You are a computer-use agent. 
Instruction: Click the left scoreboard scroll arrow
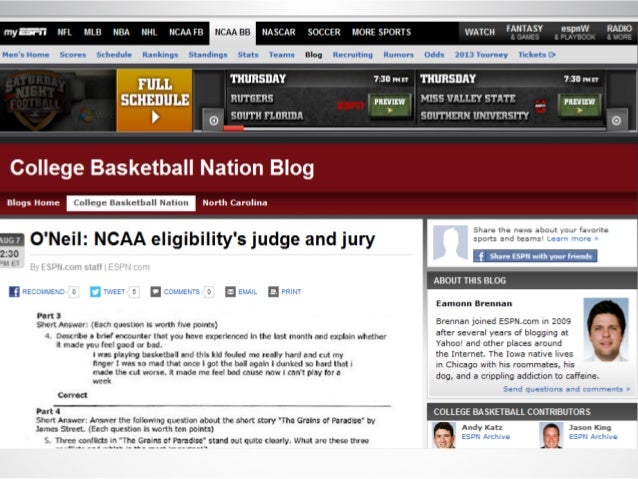(x=214, y=120)
